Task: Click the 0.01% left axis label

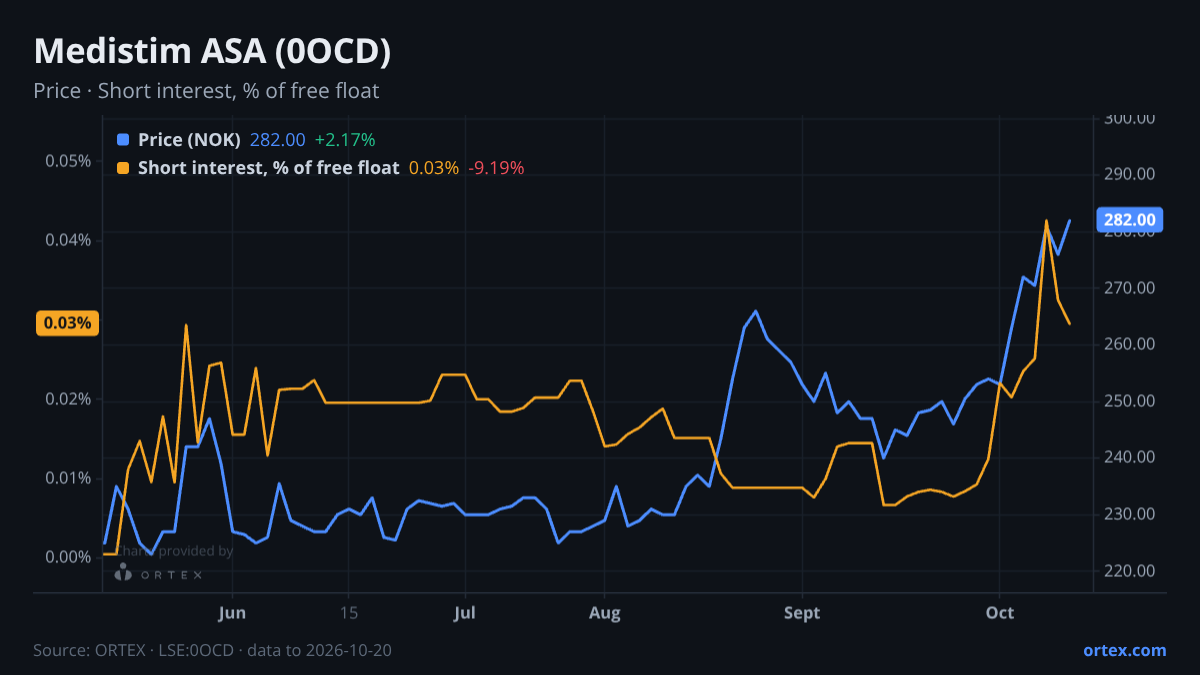Action: (x=68, y=478)
